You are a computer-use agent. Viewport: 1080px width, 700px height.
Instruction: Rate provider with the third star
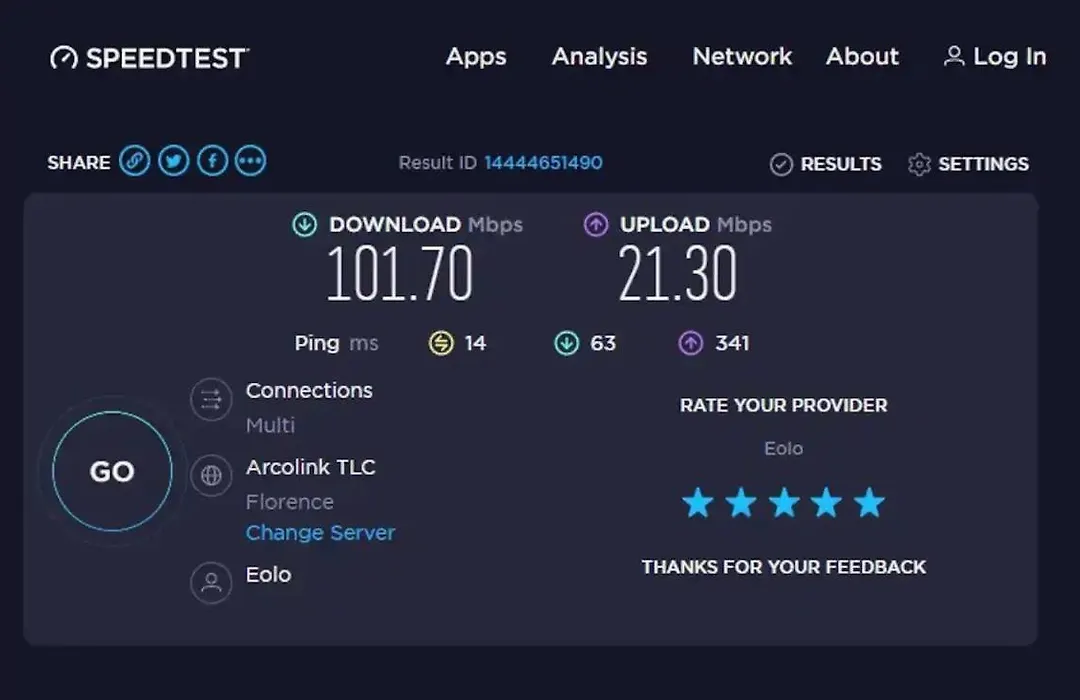pos(784,503)
